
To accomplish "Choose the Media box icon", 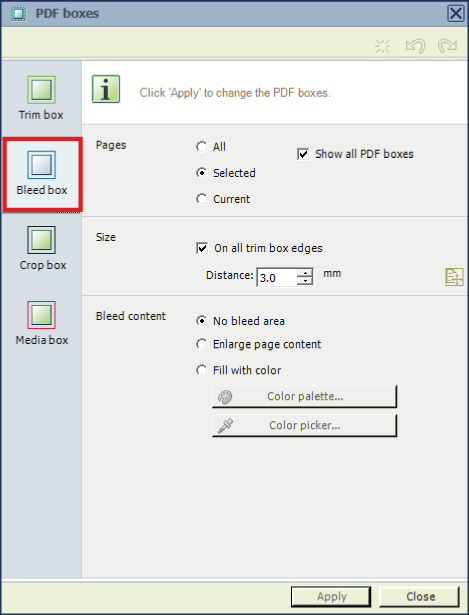I will click(41, 315).
